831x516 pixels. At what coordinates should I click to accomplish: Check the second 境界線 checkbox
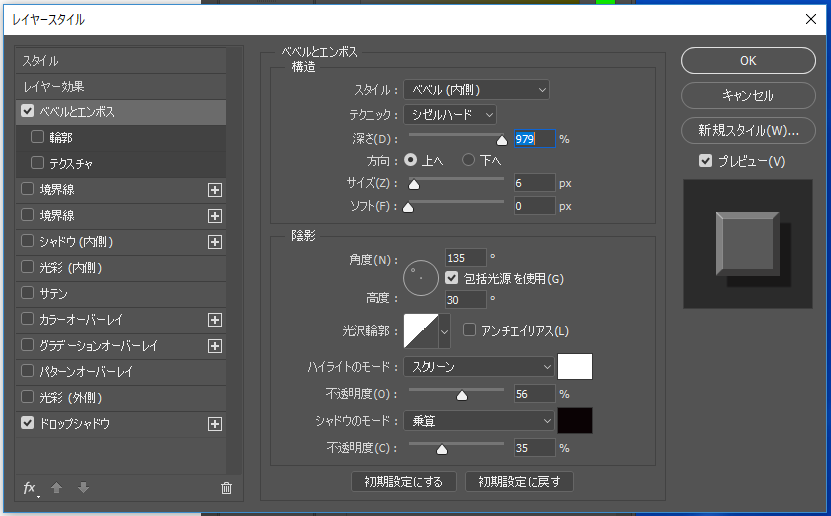coord(28,215)
